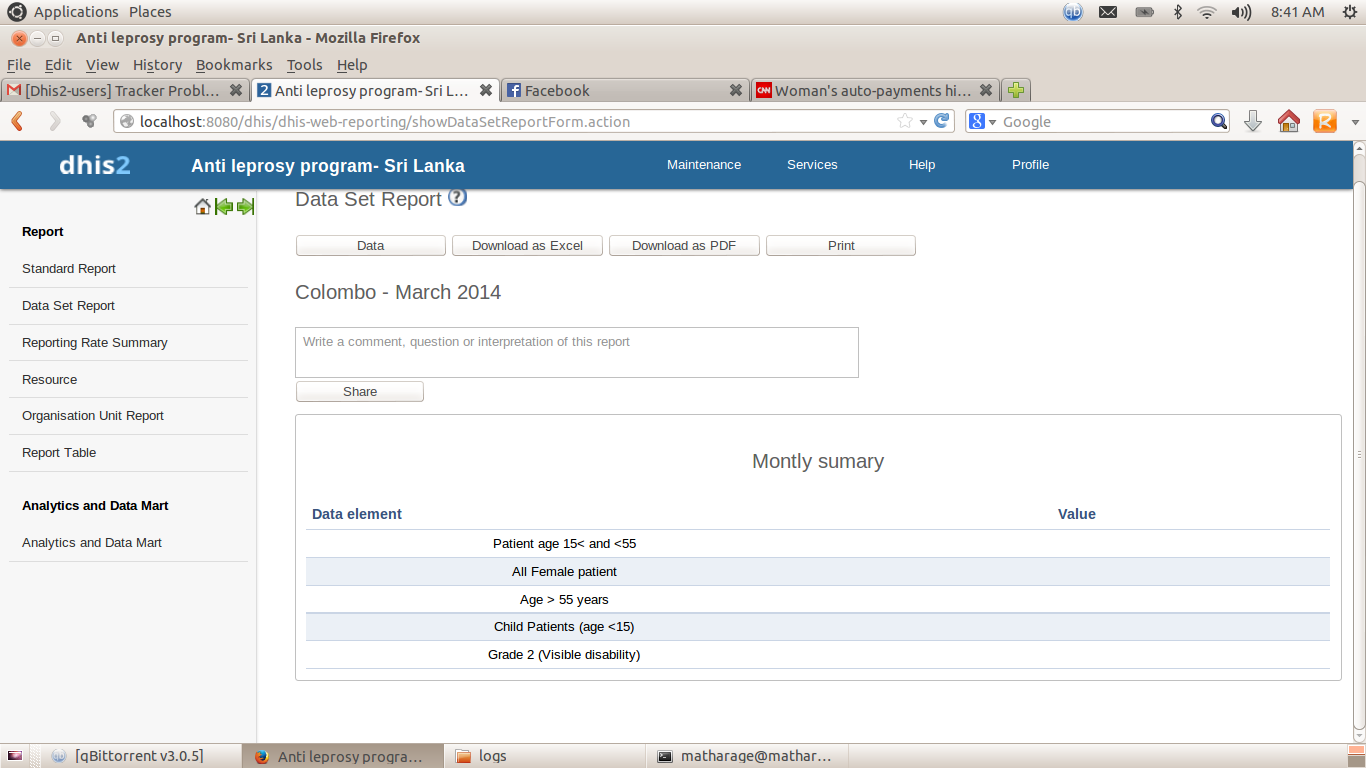Reload the current page
Screen dimensions: 1366x768
942,121
